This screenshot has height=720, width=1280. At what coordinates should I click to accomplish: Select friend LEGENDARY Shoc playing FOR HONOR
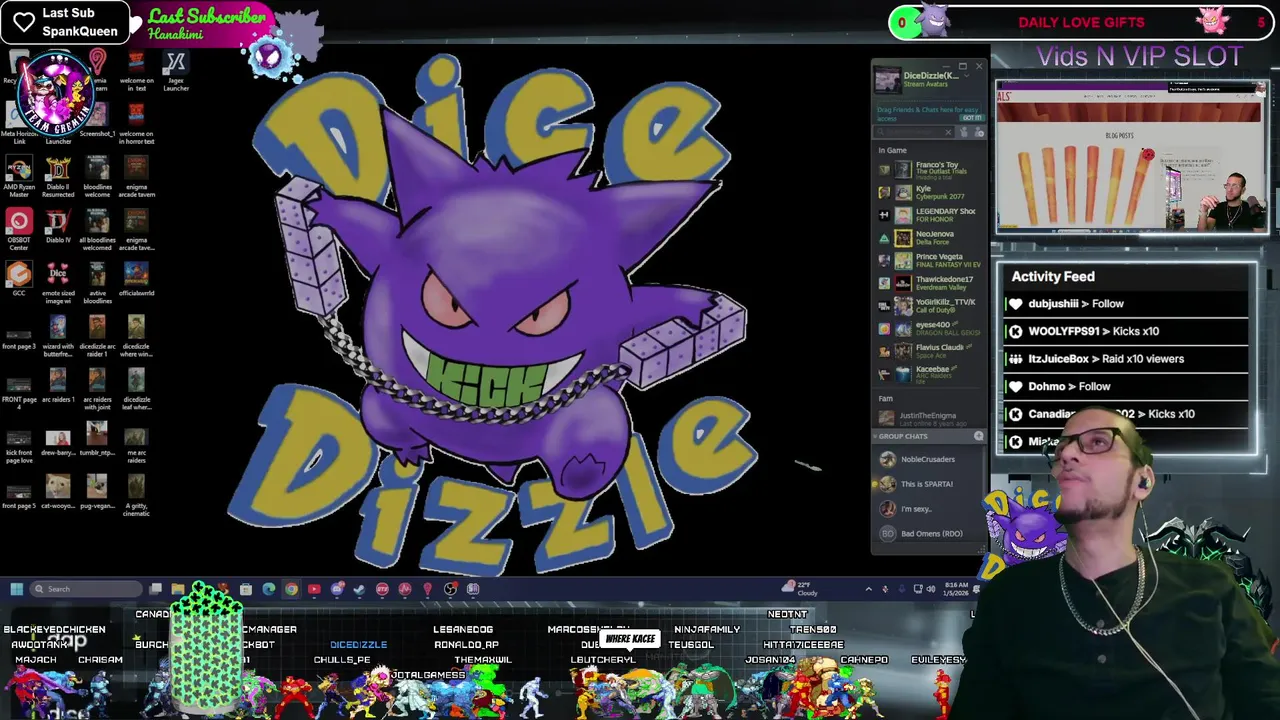930,215
